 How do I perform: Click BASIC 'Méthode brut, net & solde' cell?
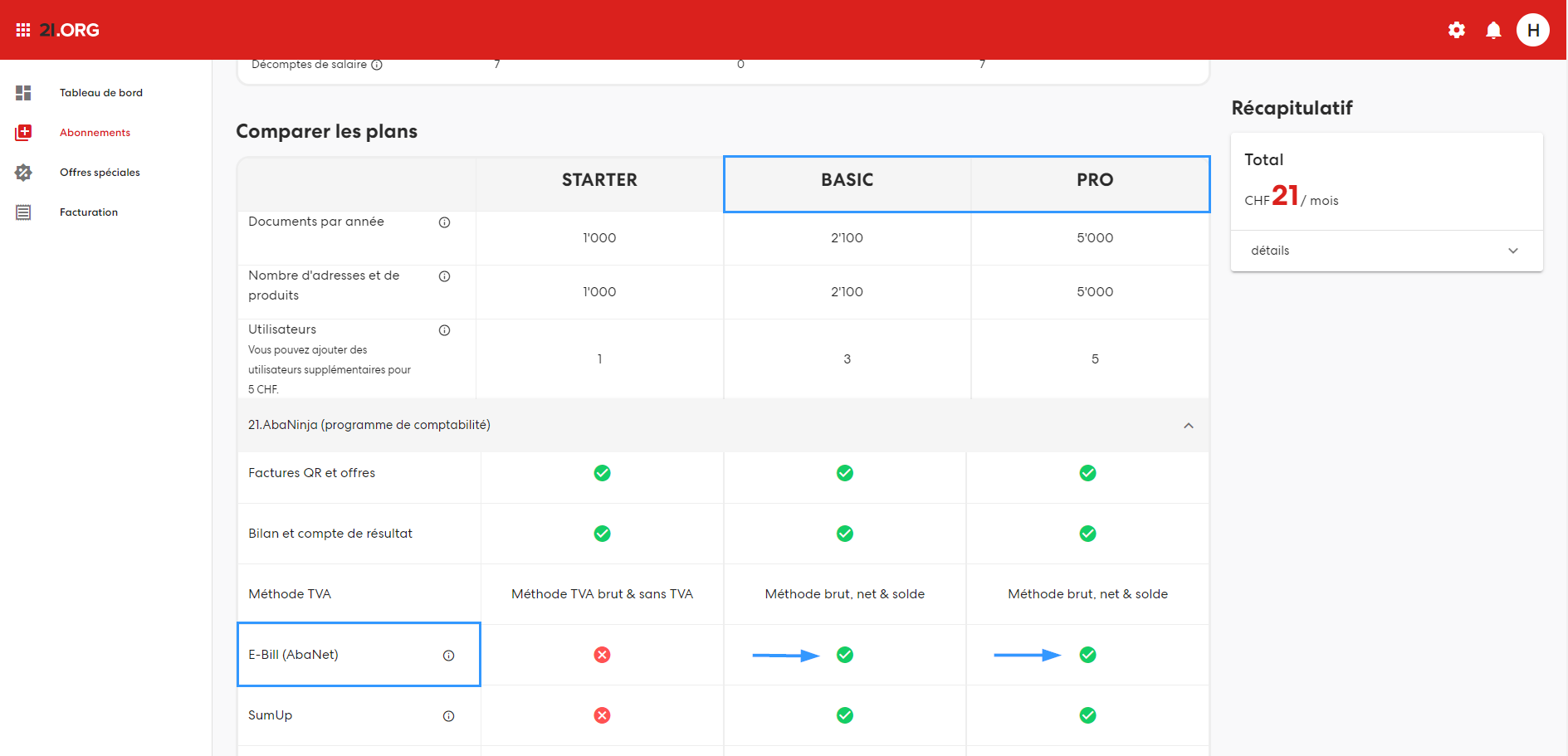pos(845,594)
